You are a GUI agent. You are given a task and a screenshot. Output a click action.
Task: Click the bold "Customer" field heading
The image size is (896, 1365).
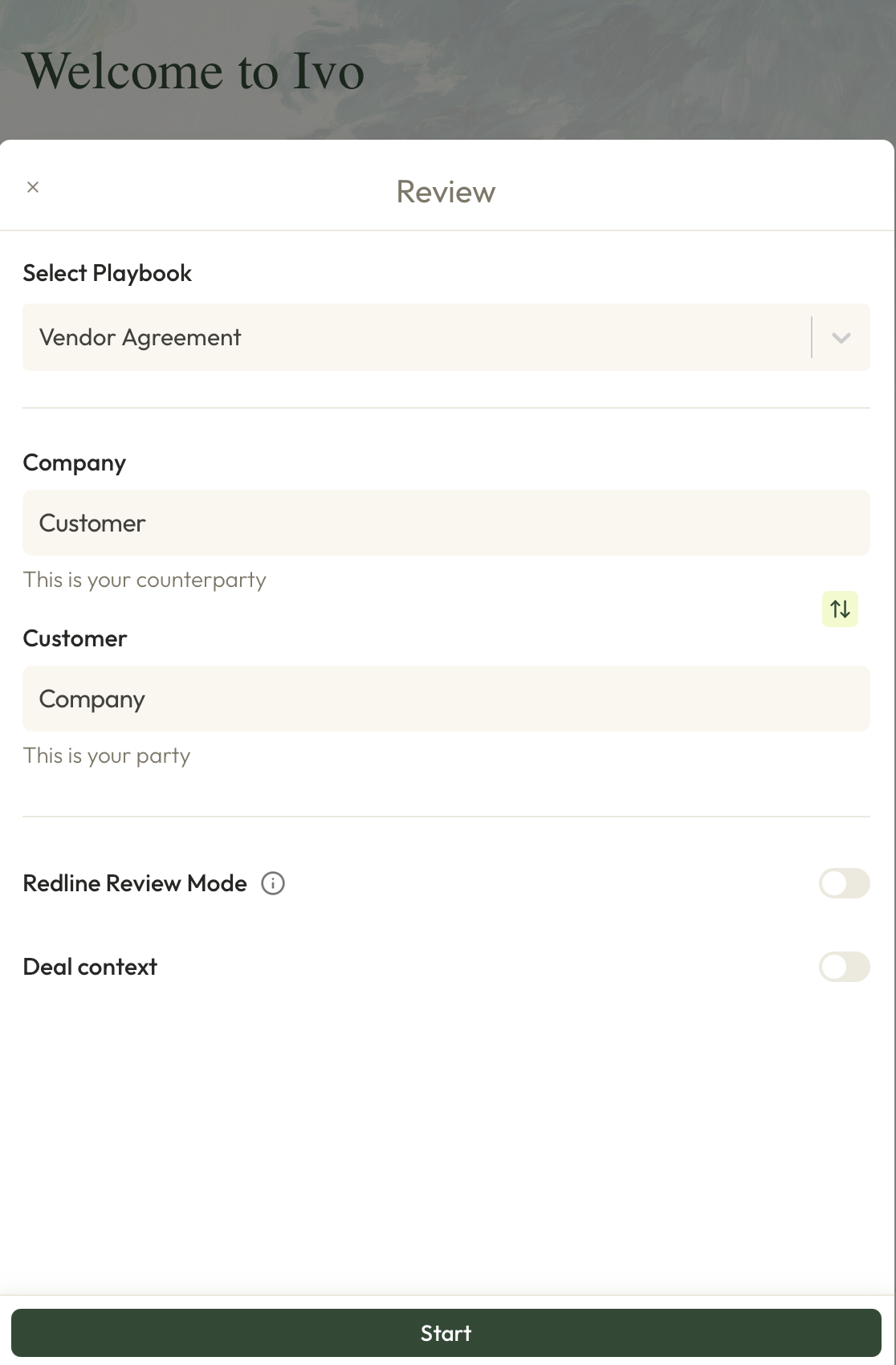(75, 638)
